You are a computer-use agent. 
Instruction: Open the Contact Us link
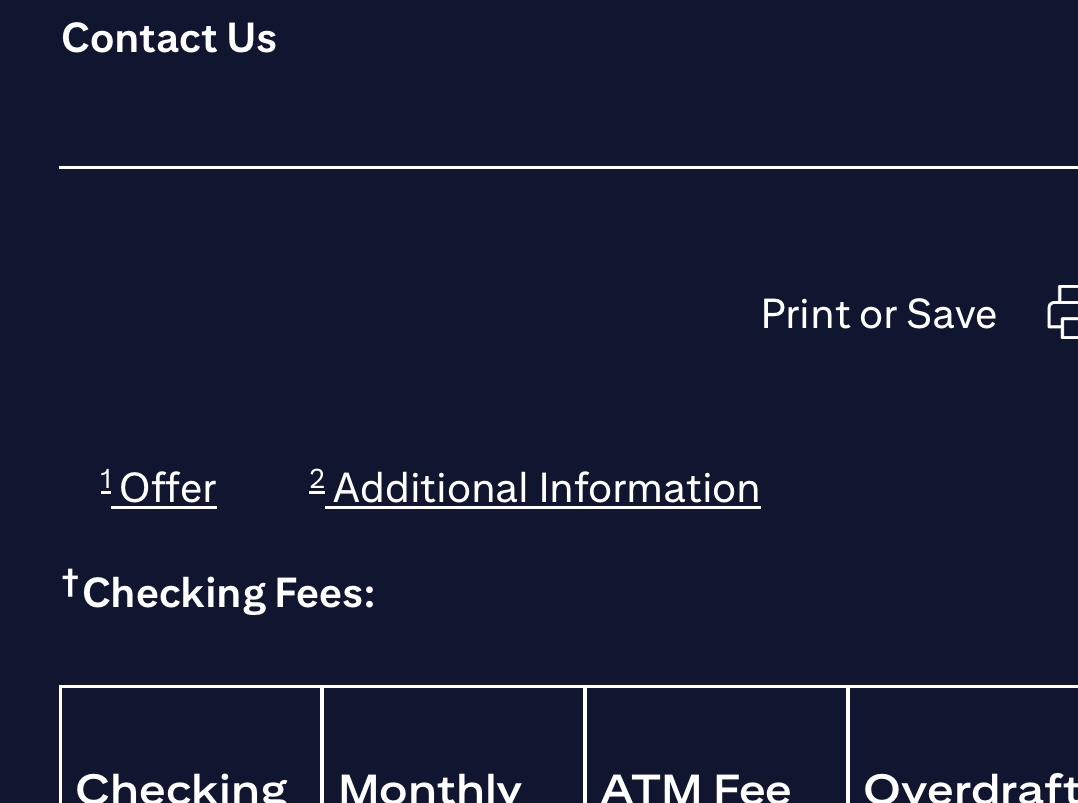point(169,39)
